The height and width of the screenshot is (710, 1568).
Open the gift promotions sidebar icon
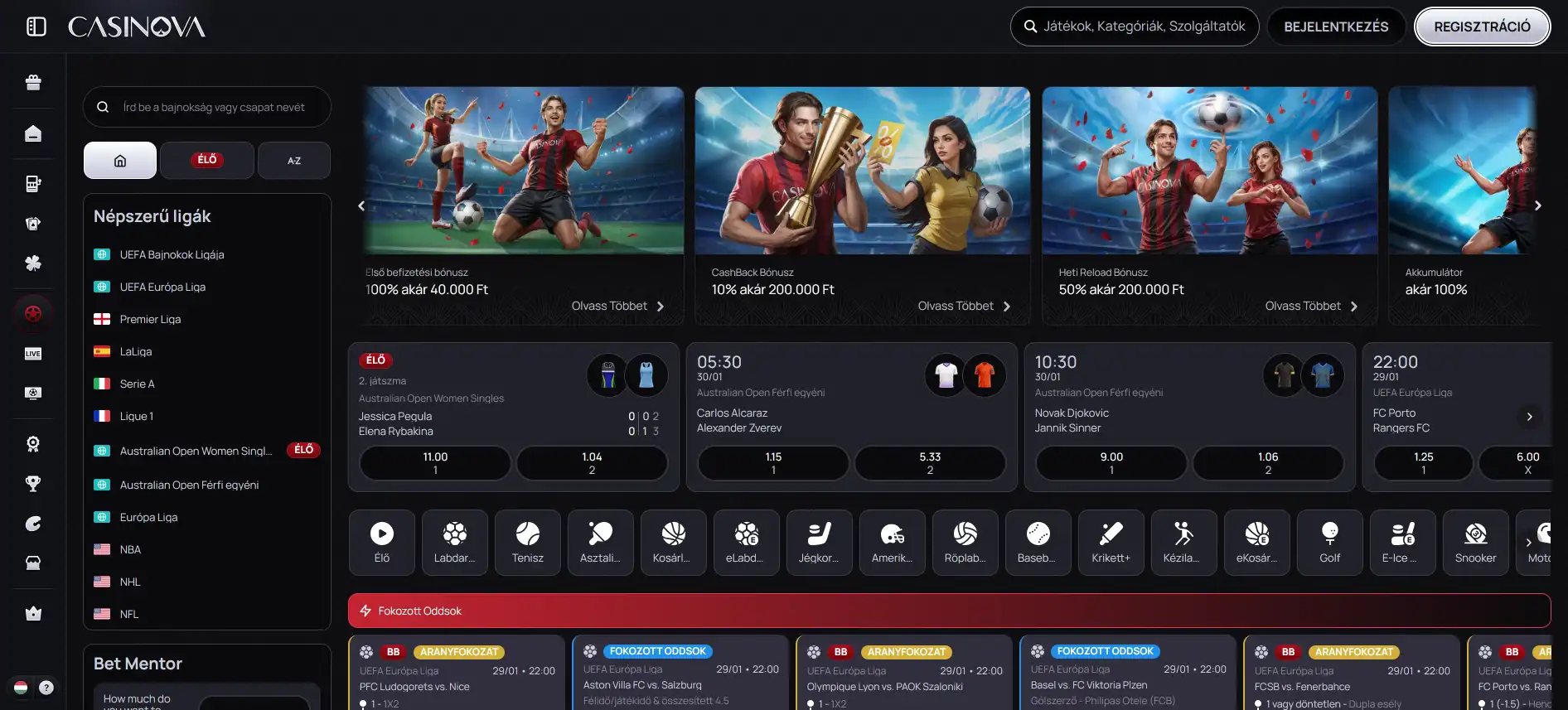[x=33, y=82]
